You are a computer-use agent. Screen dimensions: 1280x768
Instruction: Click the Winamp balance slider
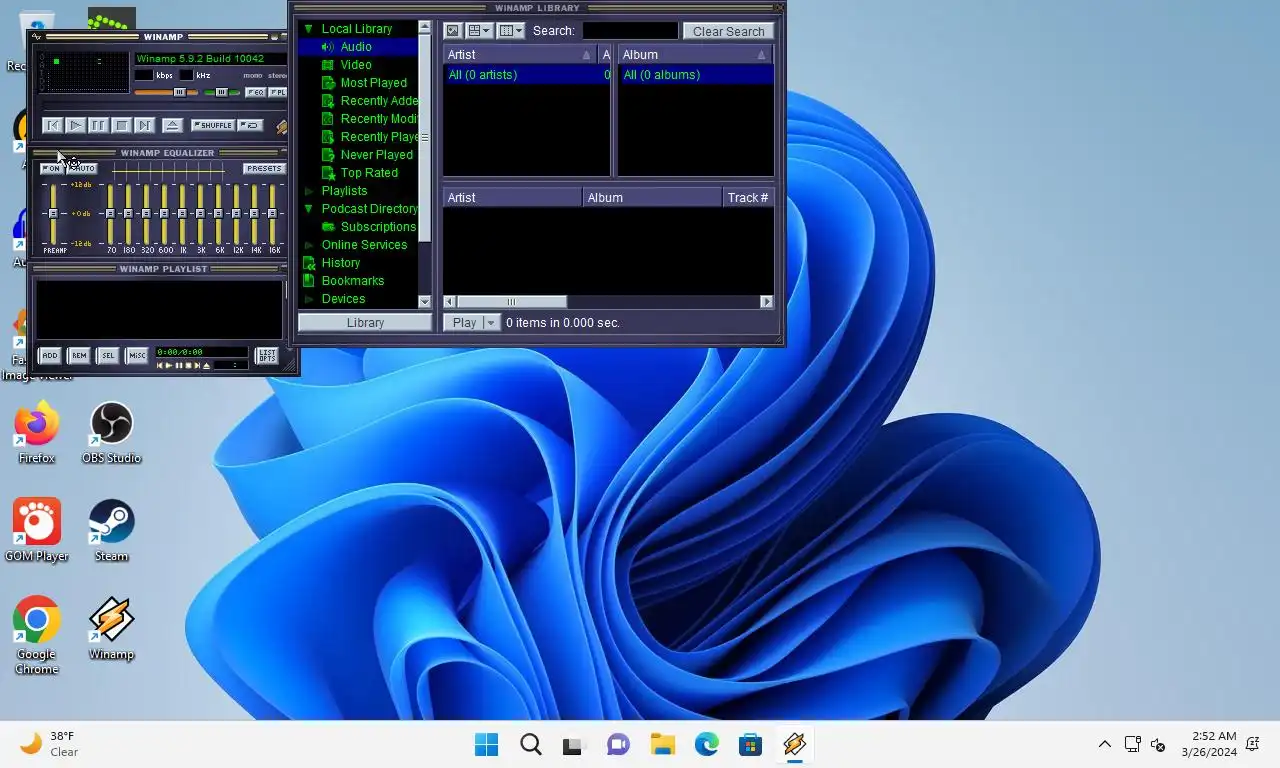pos(222,92)
